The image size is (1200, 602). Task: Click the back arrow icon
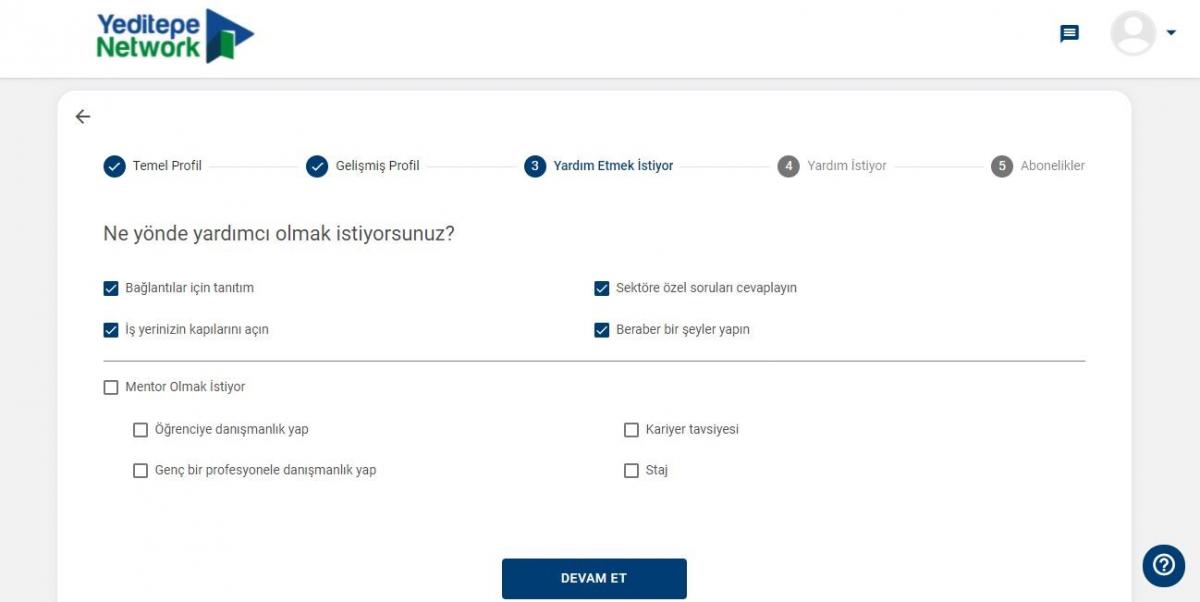tap(83, 117)
